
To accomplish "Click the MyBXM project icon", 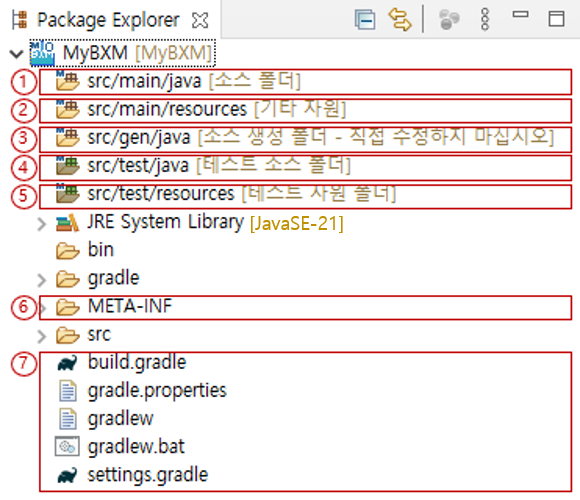I will tap(42, 54).
